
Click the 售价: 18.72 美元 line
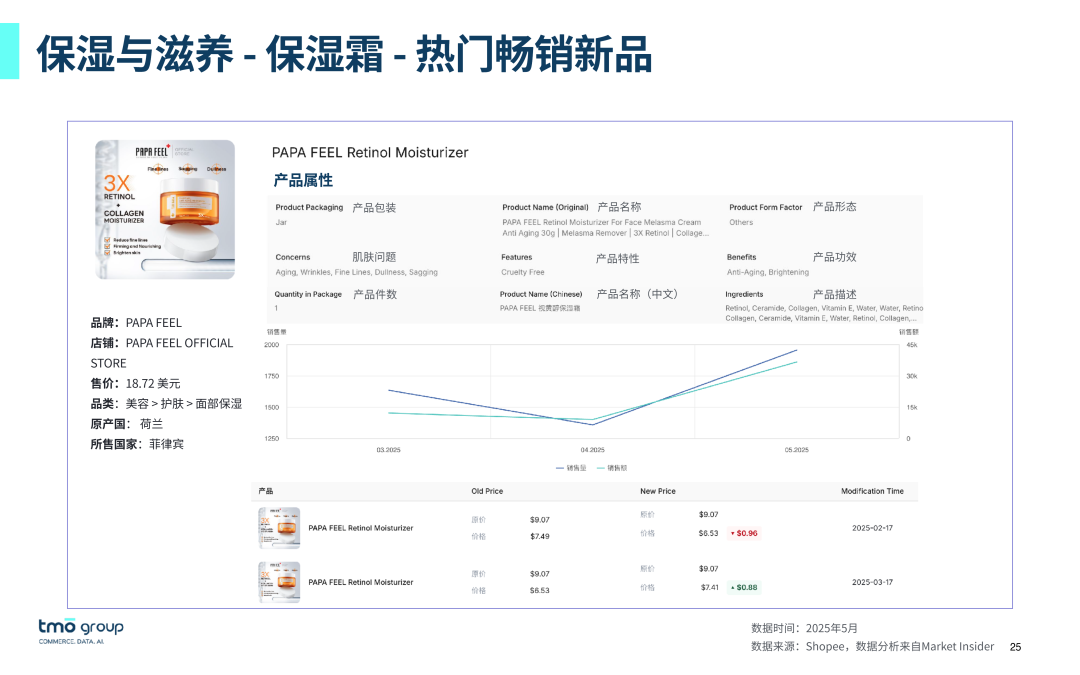tap(136, 384)
